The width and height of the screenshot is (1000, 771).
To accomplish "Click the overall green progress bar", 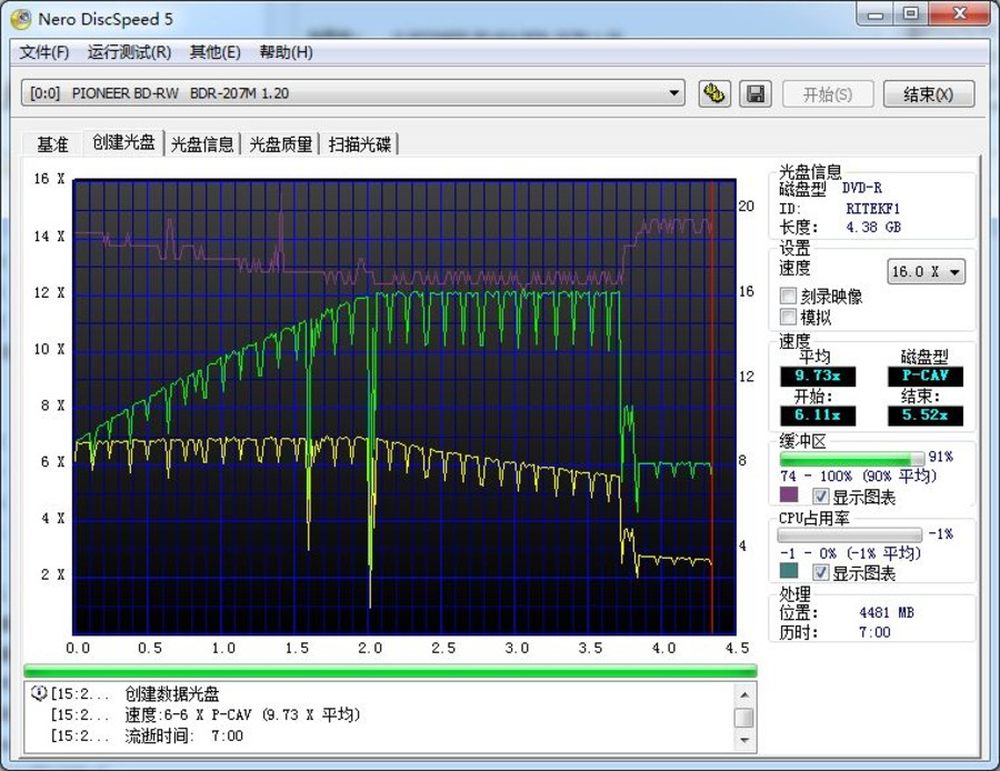I will [x=390, y=670].
